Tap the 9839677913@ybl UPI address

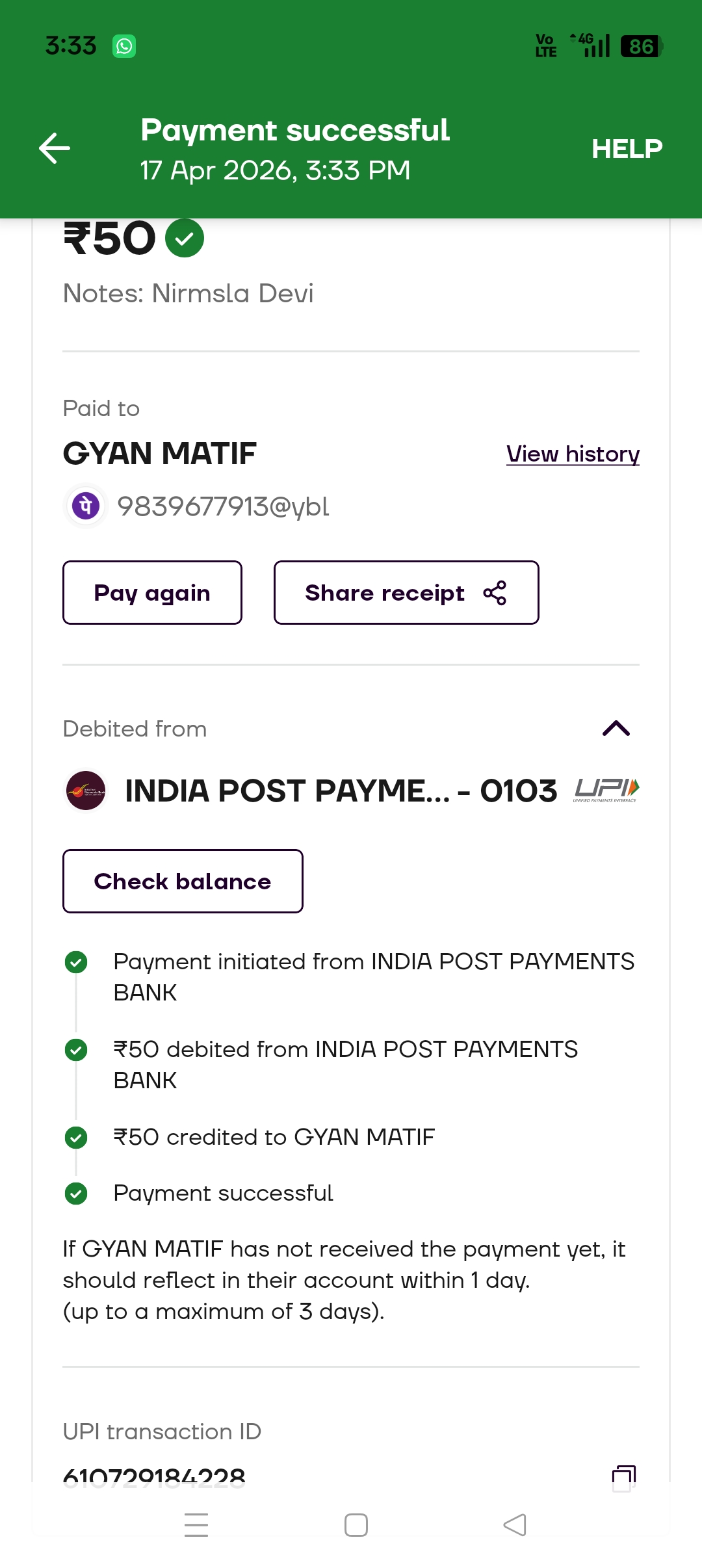[x=223, y=506]
